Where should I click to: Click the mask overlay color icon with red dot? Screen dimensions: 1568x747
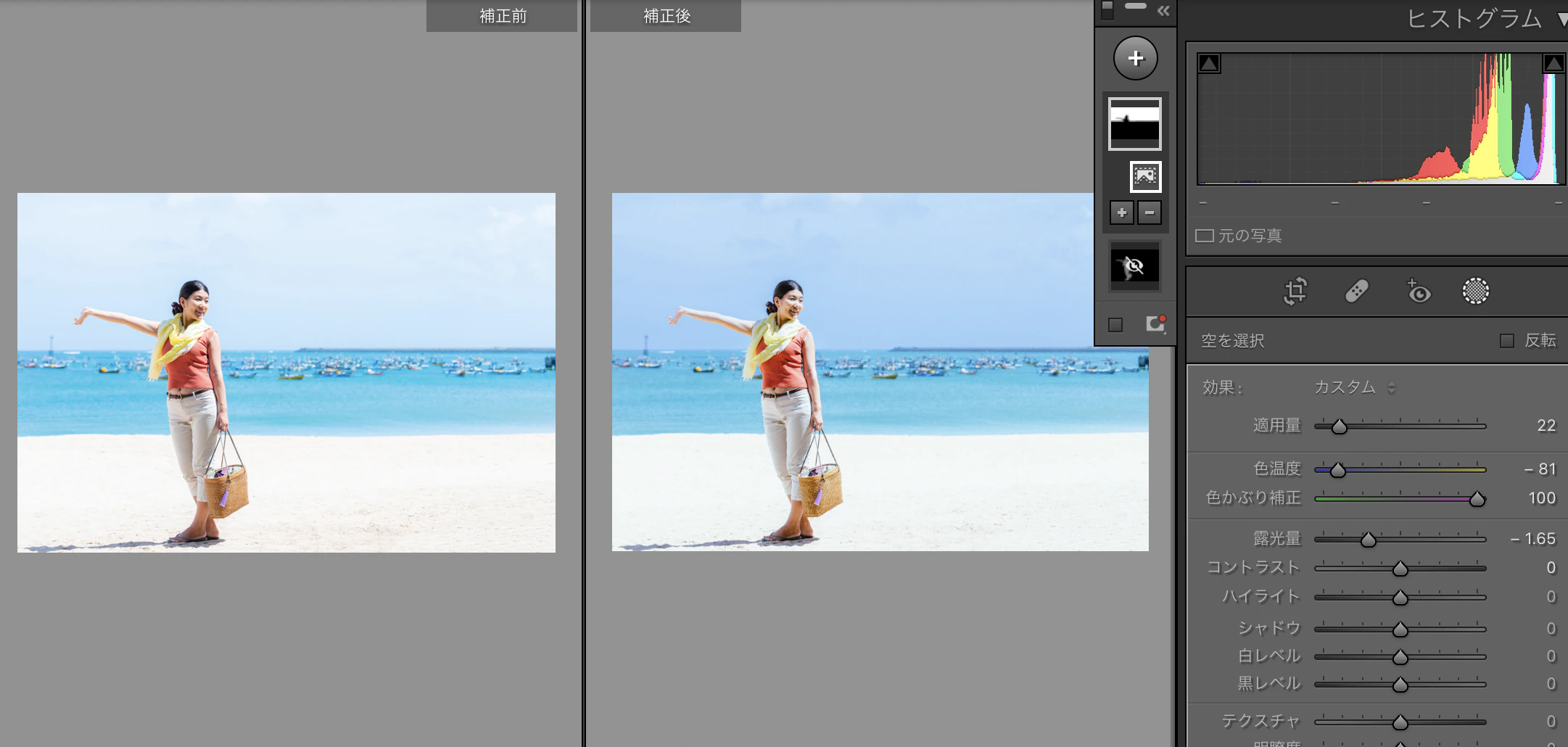[1155, 324]
